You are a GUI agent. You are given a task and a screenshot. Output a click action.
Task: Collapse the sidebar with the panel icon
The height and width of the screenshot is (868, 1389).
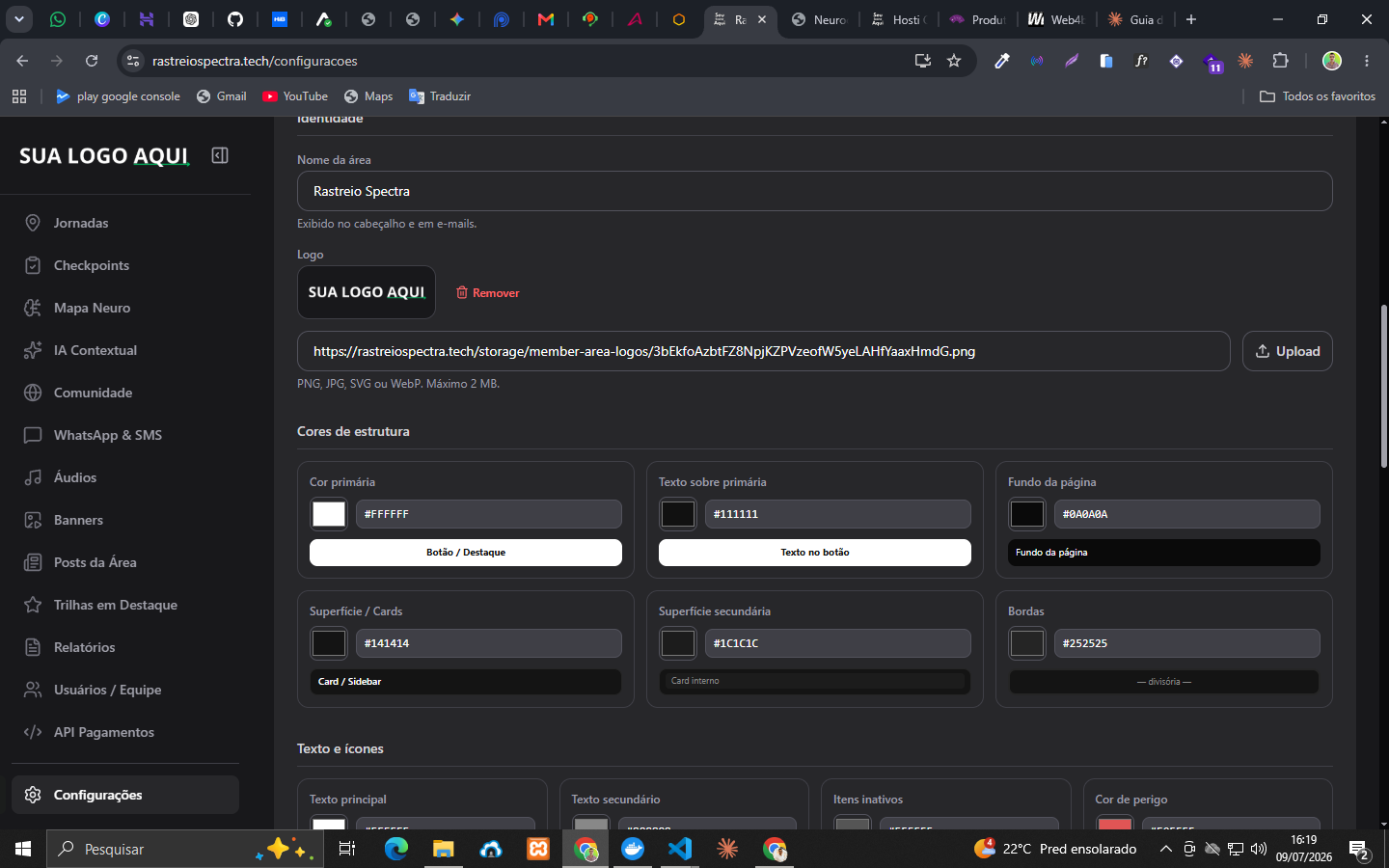220,155
